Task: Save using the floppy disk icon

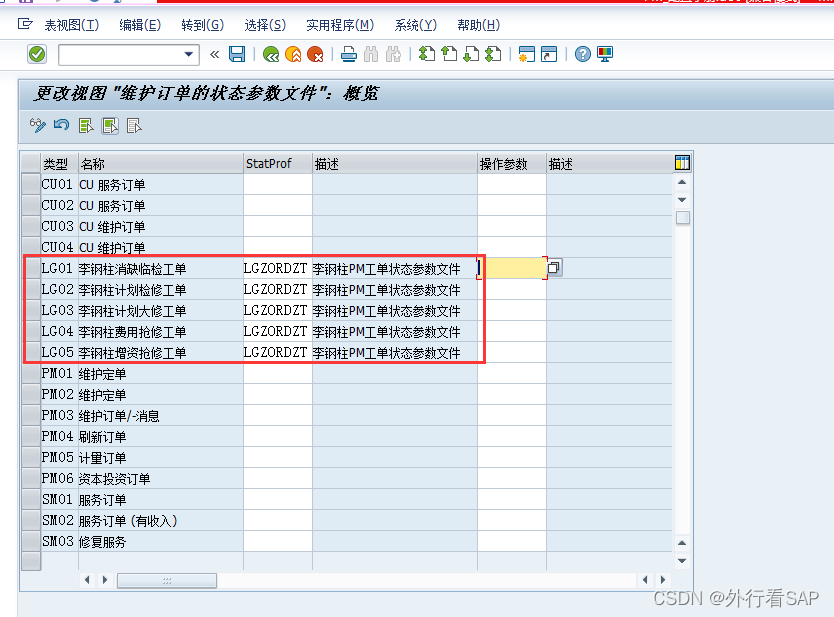Action: pyautogui.click(x=237, y=54)
